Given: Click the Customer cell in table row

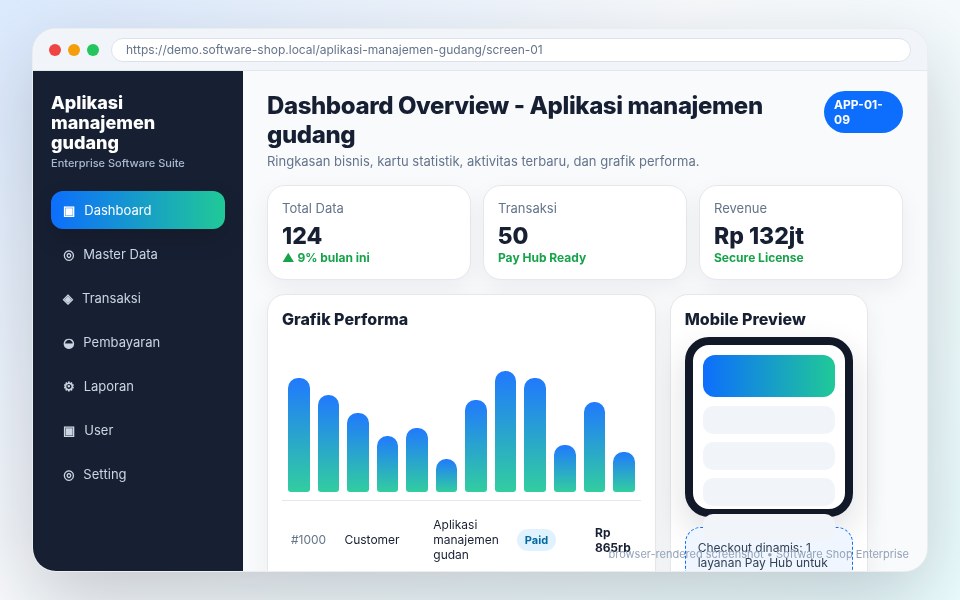Looking at the screenshot, I should point(372,540).
